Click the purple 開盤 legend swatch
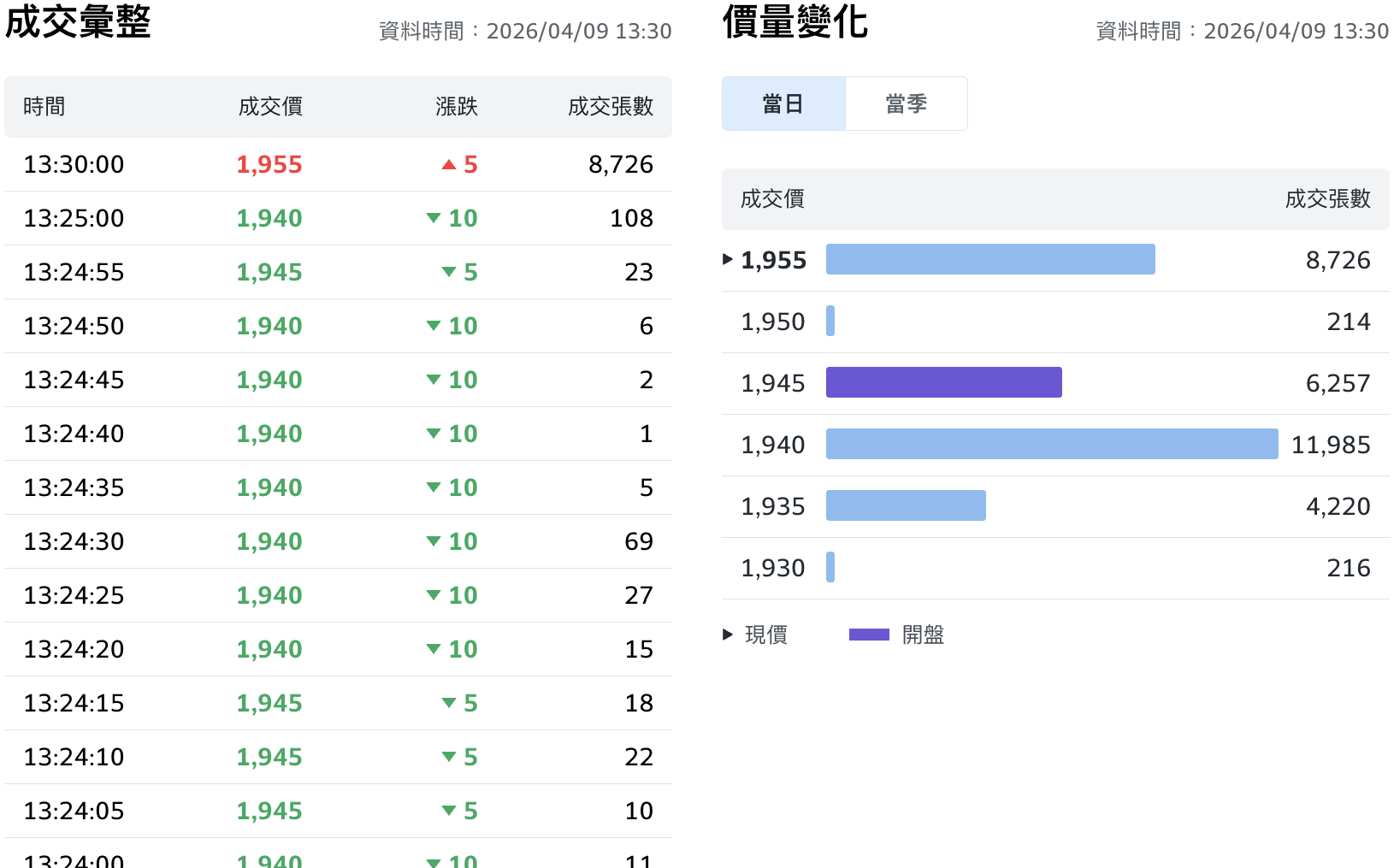Screen dimensions: 1394x868 [x=869, y=635]
